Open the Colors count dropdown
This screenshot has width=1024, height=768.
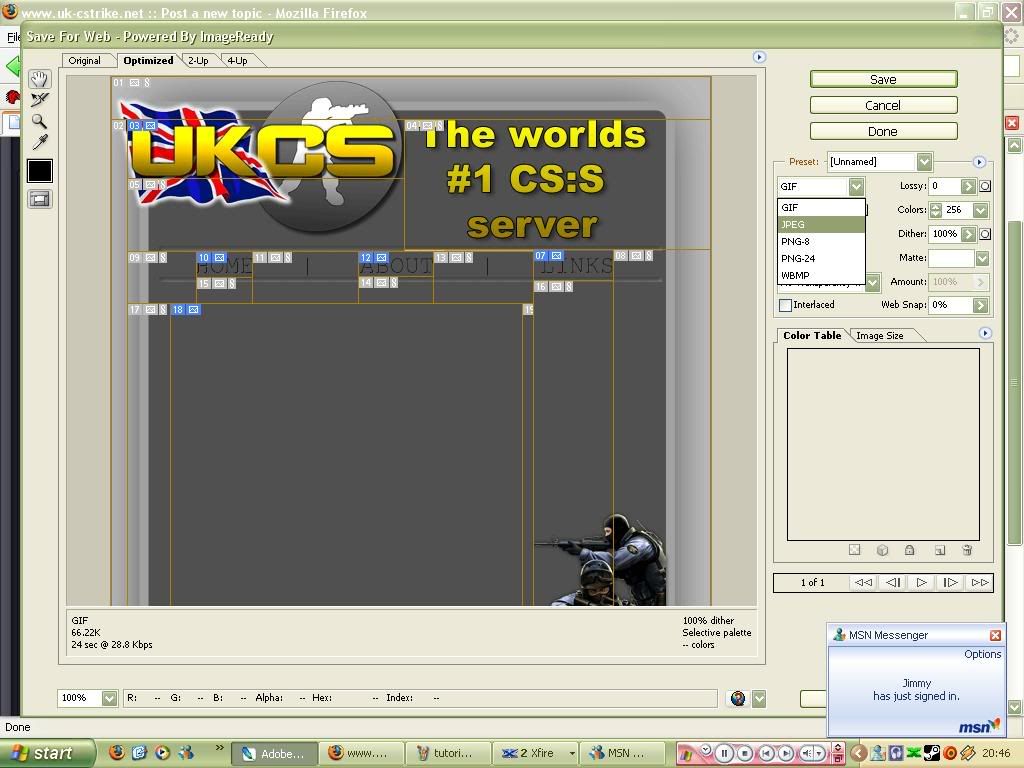coord(980,210)
